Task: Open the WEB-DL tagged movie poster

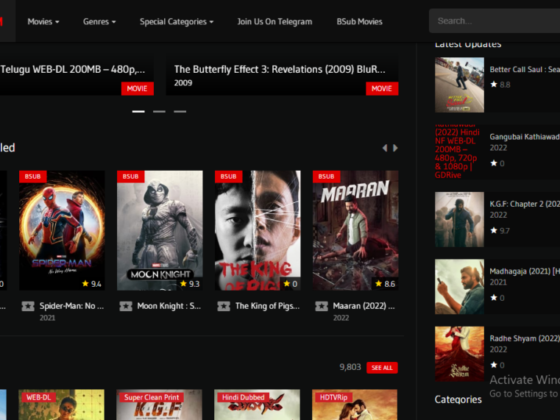Action: (61, 405)
